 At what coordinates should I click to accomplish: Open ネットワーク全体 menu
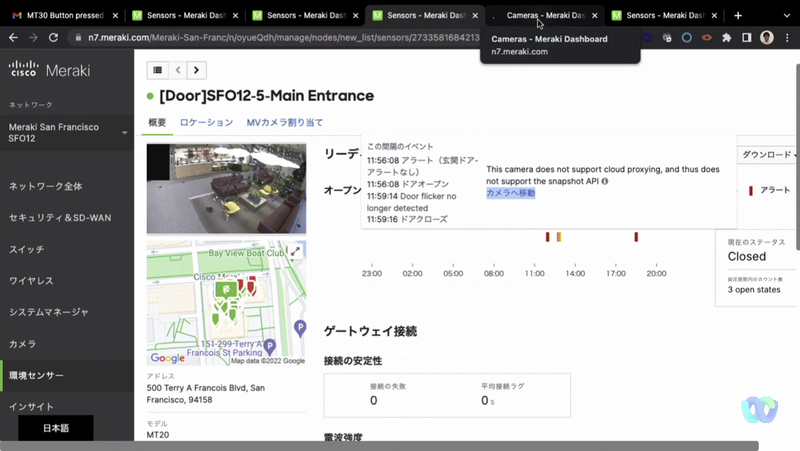pyautogui.click(x=45, y=186)
